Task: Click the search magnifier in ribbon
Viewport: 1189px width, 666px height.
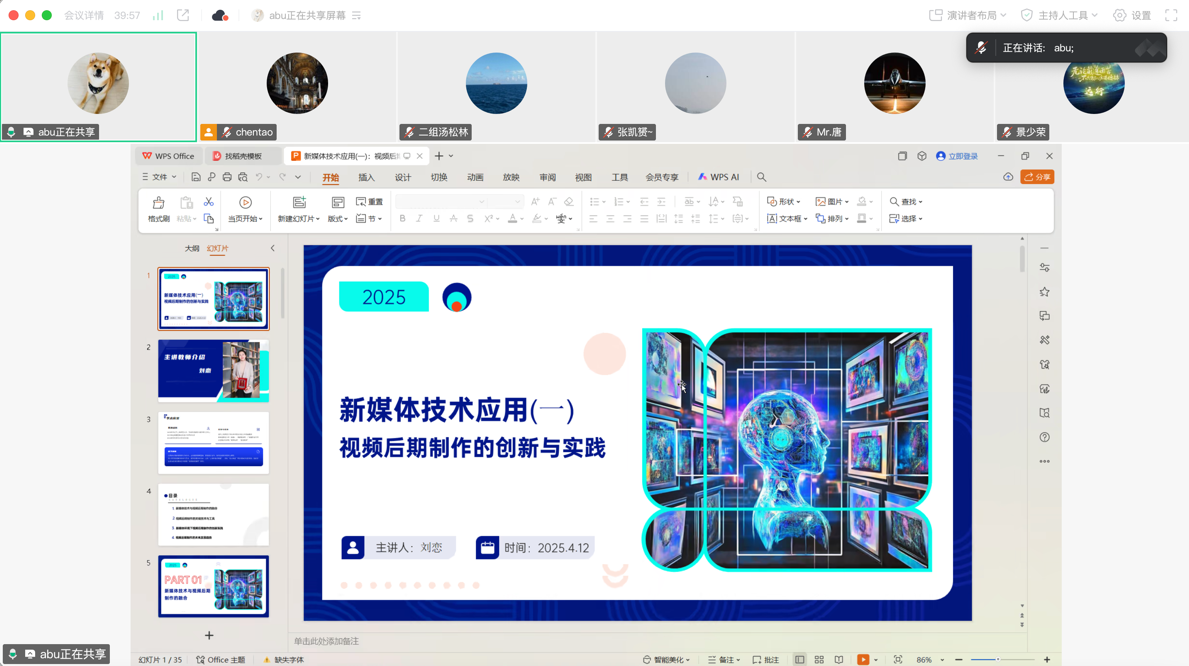Action: [762, 177]
